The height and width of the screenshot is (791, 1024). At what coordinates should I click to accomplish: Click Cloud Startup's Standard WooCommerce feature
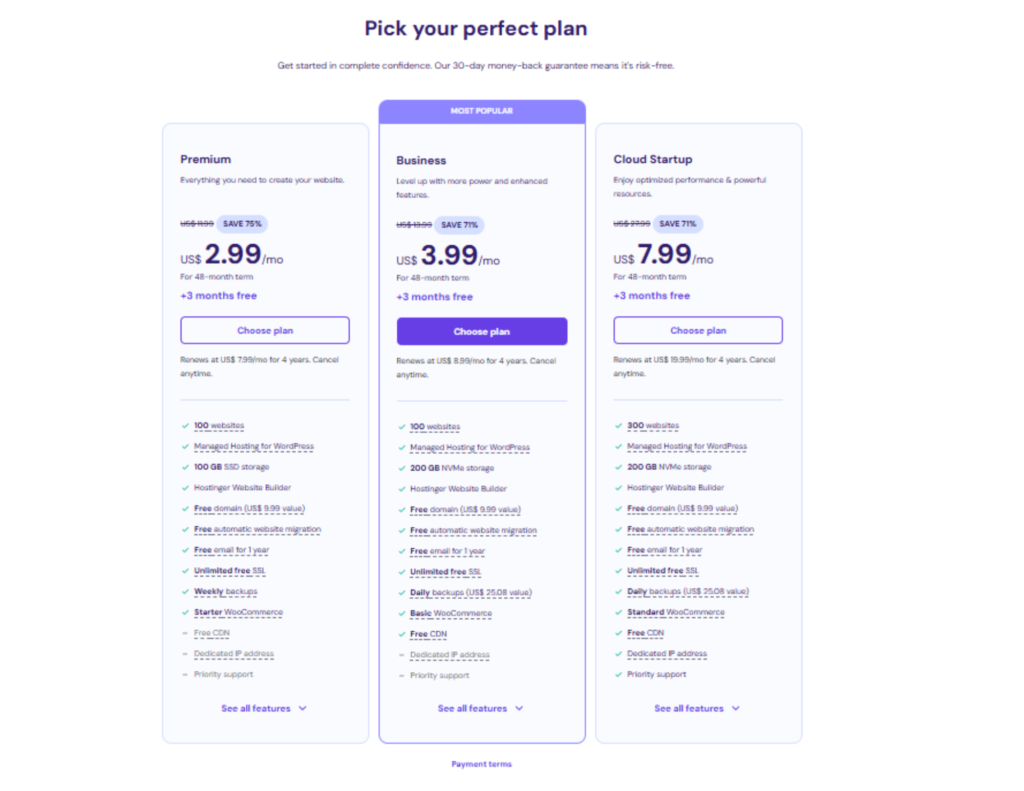[x=675, y=612]
